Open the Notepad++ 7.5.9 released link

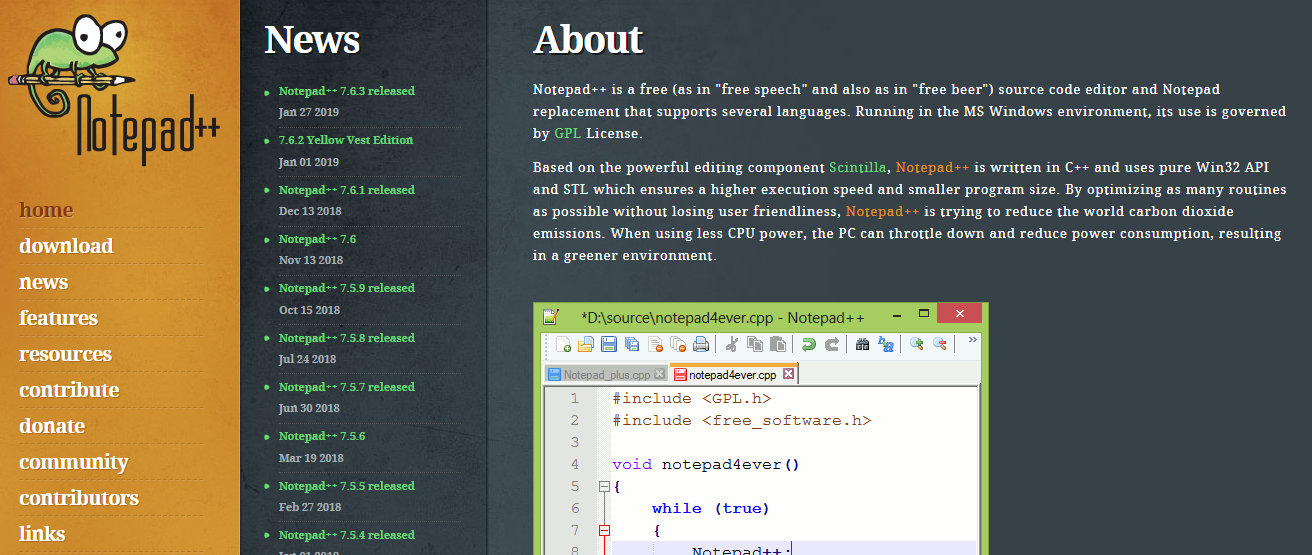click(346, 288)
